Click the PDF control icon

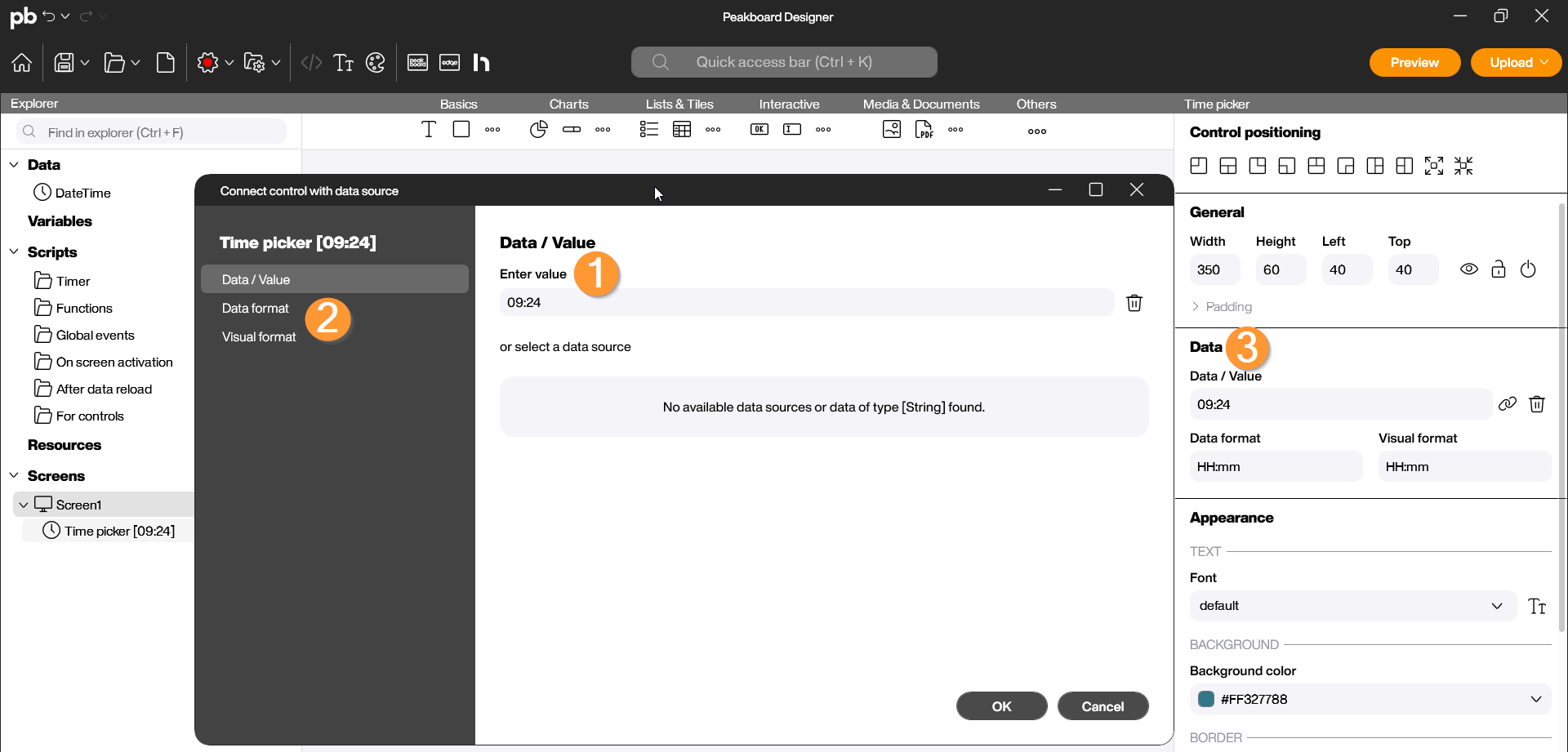(x=924, y=130)
